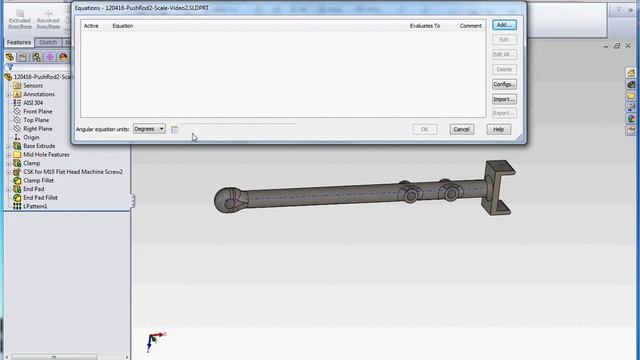Viewport: 640px width, 360px height.
Task: Click the feature tree scrollbar right arrow
Action: tap(127, 357)
